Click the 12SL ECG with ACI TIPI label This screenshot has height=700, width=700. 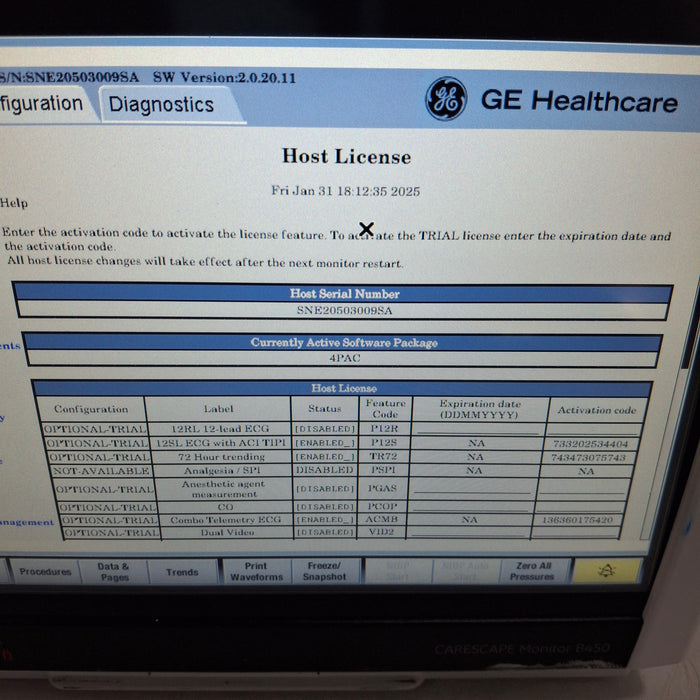click(221, 443)
